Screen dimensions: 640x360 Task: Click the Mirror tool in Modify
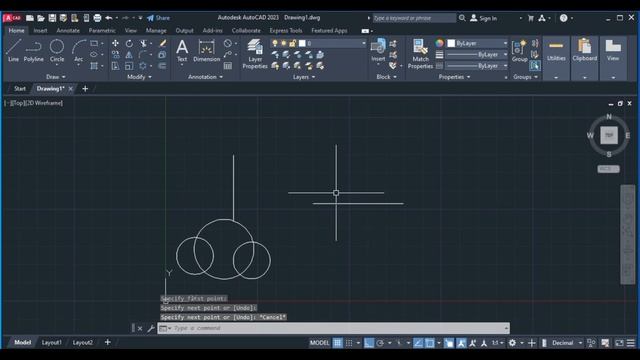(x=129, y=55)
